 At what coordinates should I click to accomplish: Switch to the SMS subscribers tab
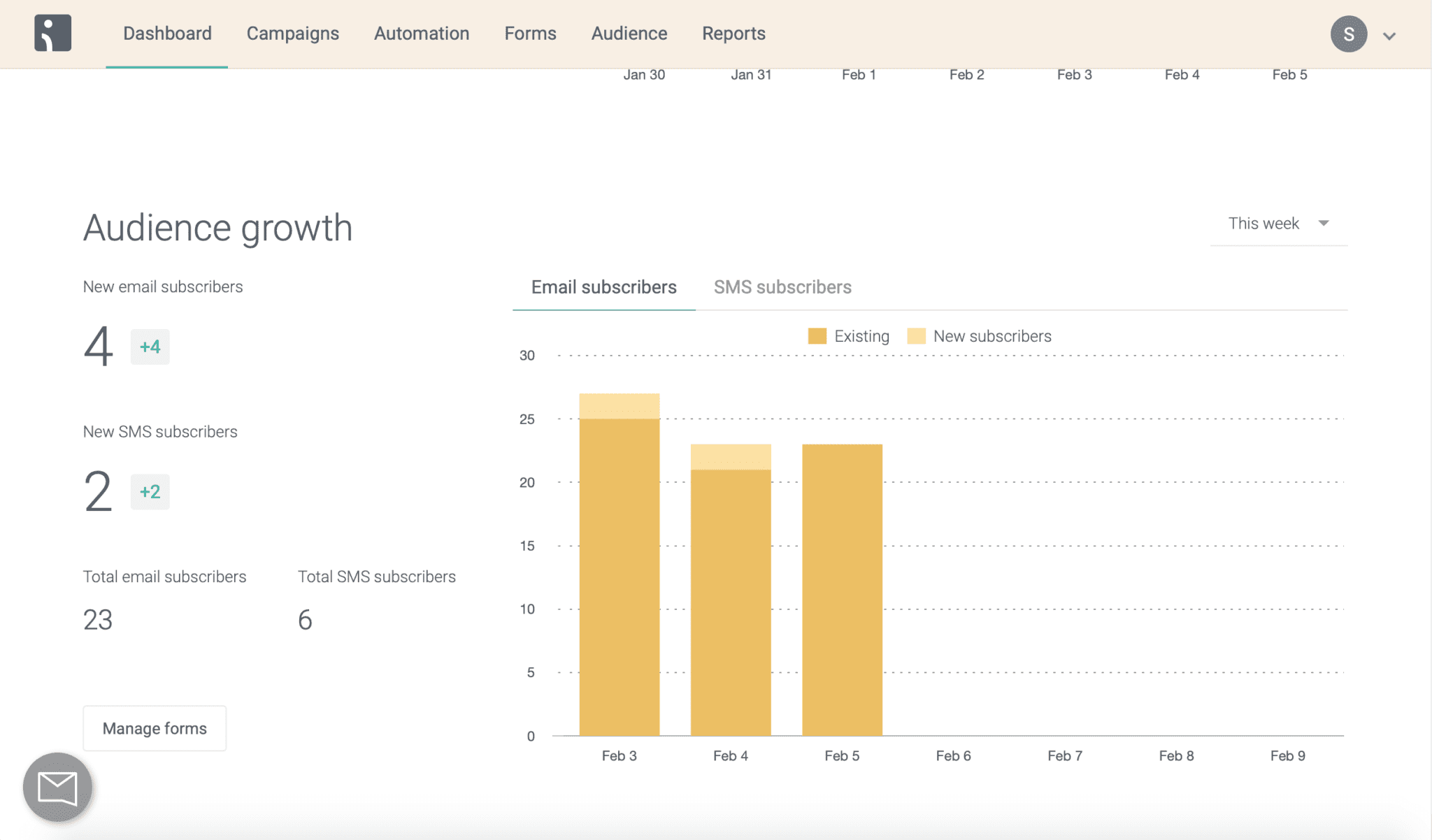782,287
